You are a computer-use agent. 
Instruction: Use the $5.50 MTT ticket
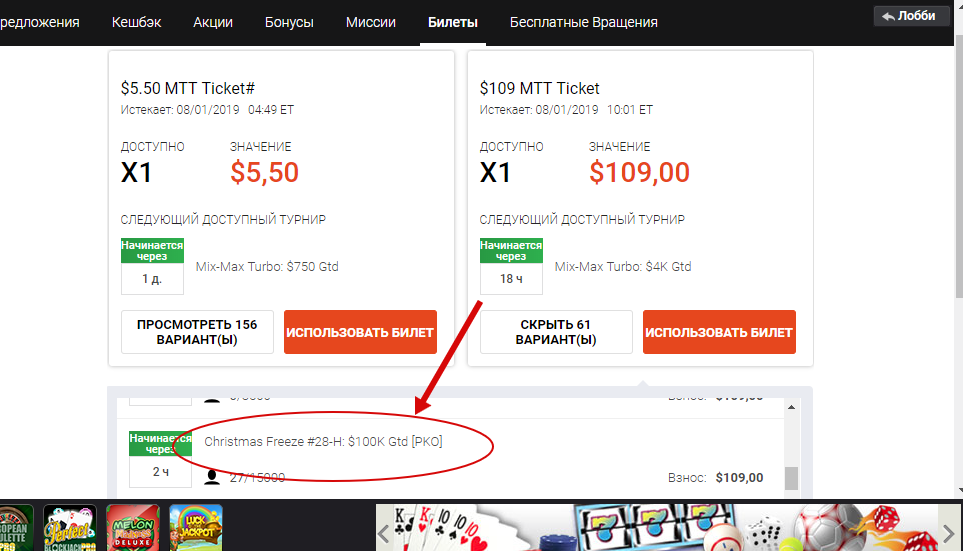point(360,332)
